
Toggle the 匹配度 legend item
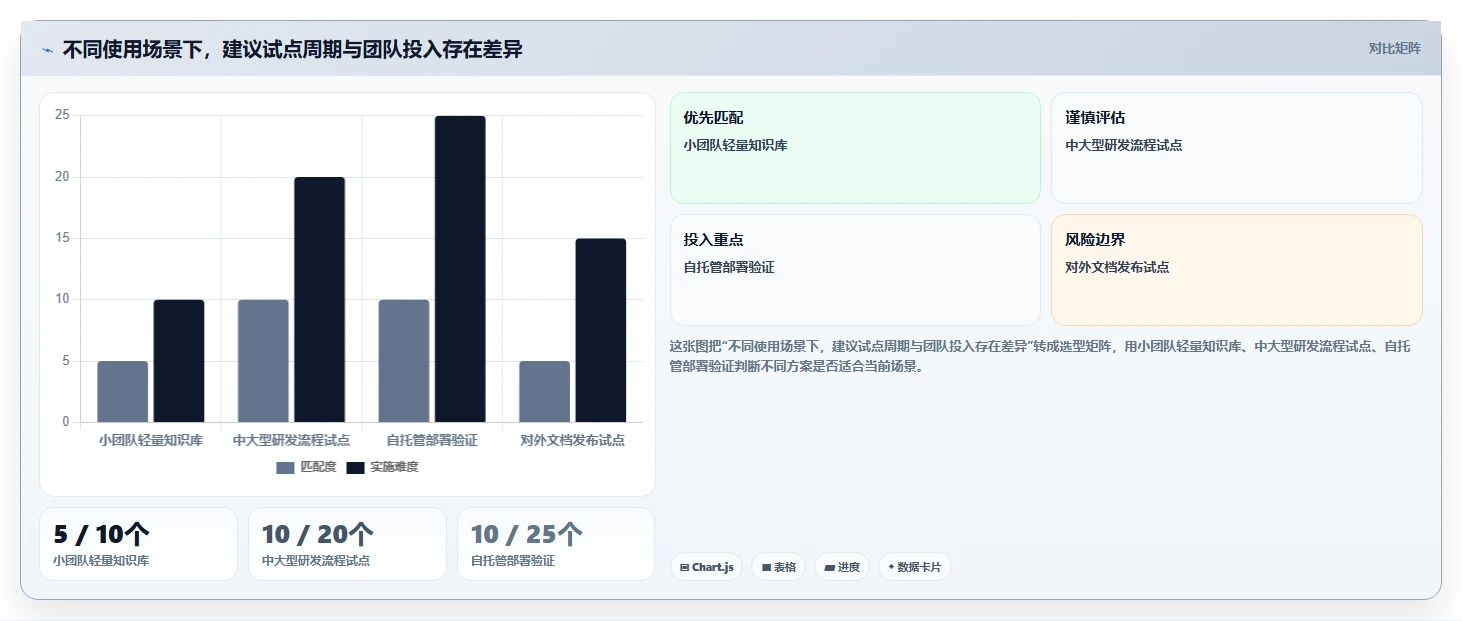[x=306, y=467]
